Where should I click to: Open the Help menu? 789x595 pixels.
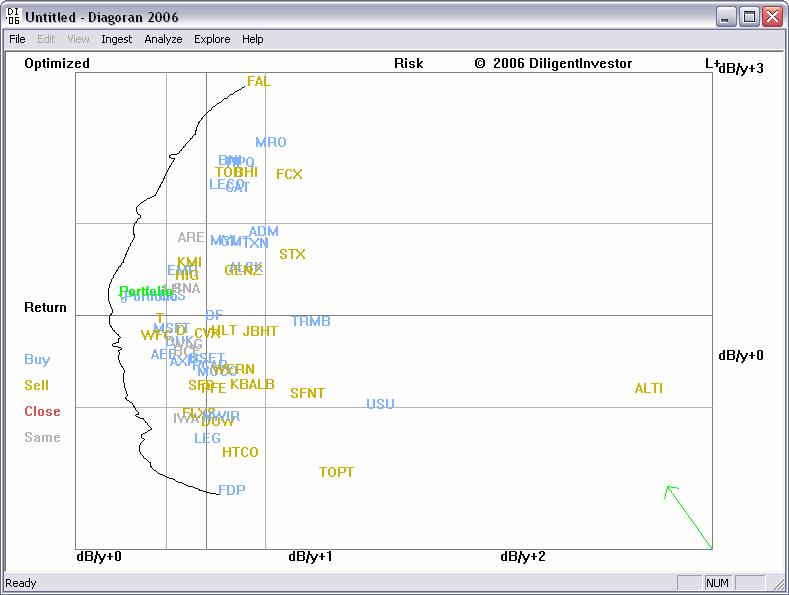pyautogui.click(x=253, y=39)
